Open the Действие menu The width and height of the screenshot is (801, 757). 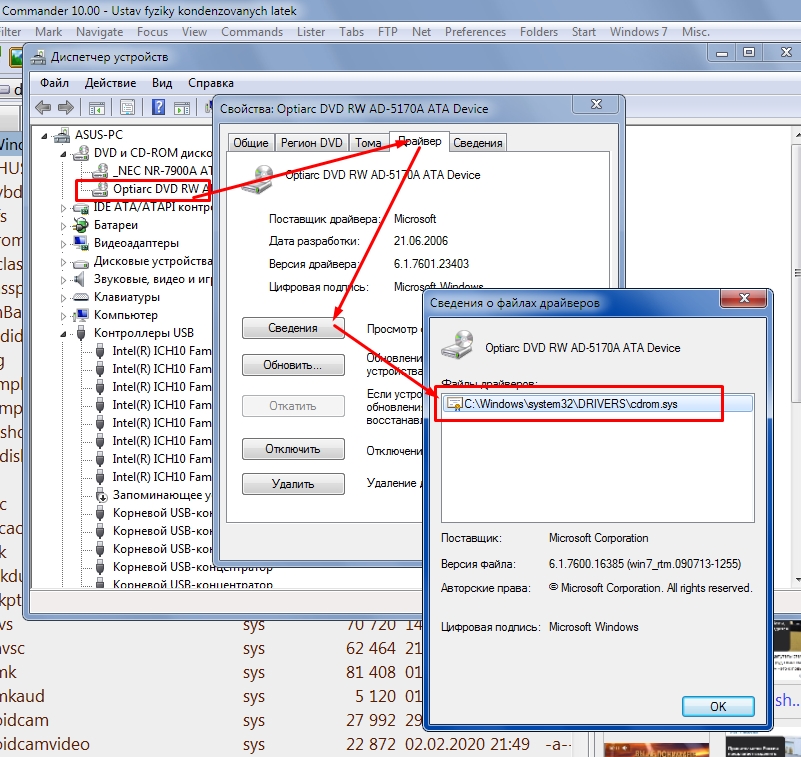coord(110,83)
